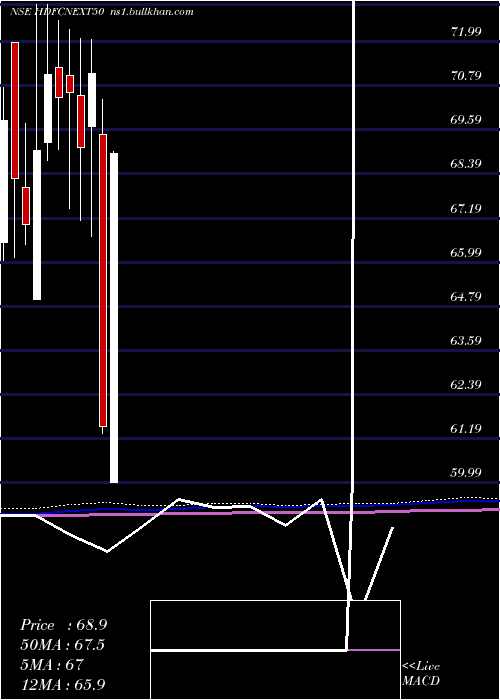Select the 65.99 price axis label

point(467,252)
